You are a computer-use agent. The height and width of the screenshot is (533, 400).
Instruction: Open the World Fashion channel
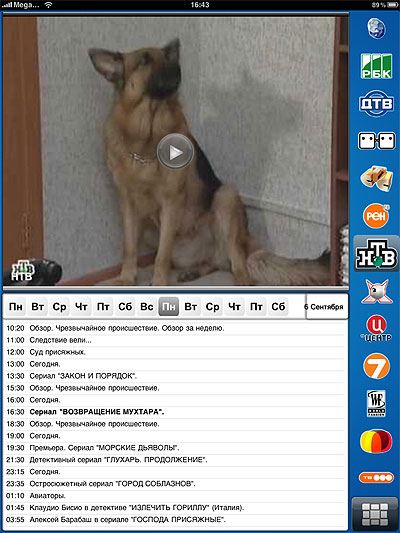pos(376,403)
